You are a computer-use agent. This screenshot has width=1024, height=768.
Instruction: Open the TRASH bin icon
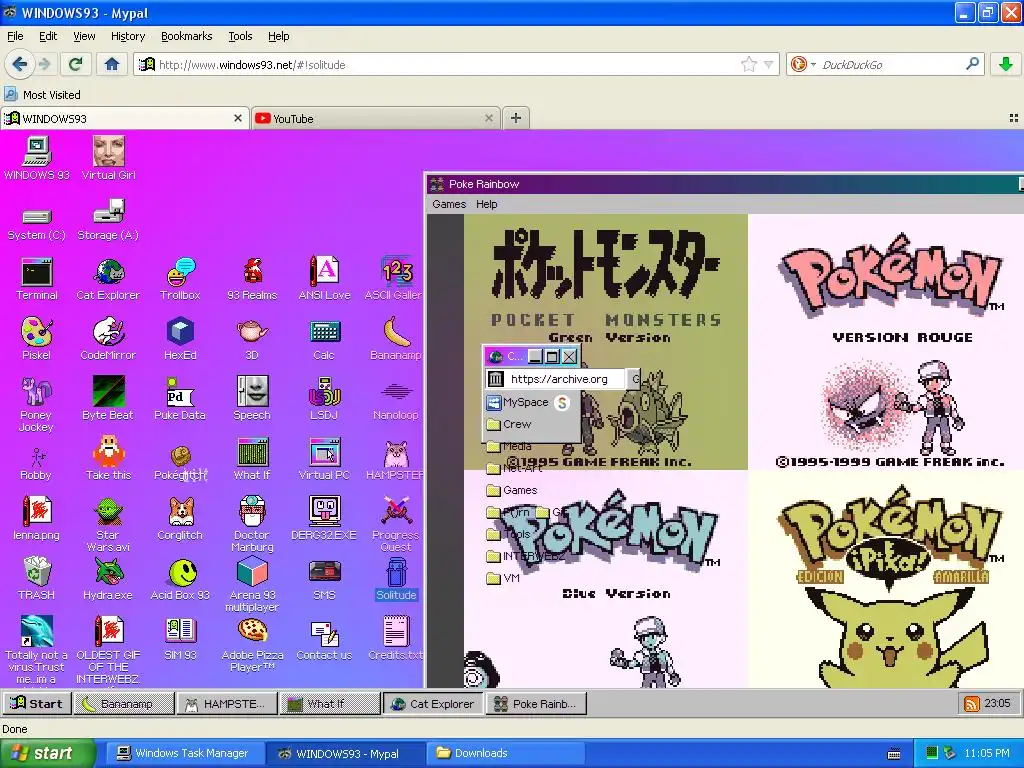(x=37, y=579)
